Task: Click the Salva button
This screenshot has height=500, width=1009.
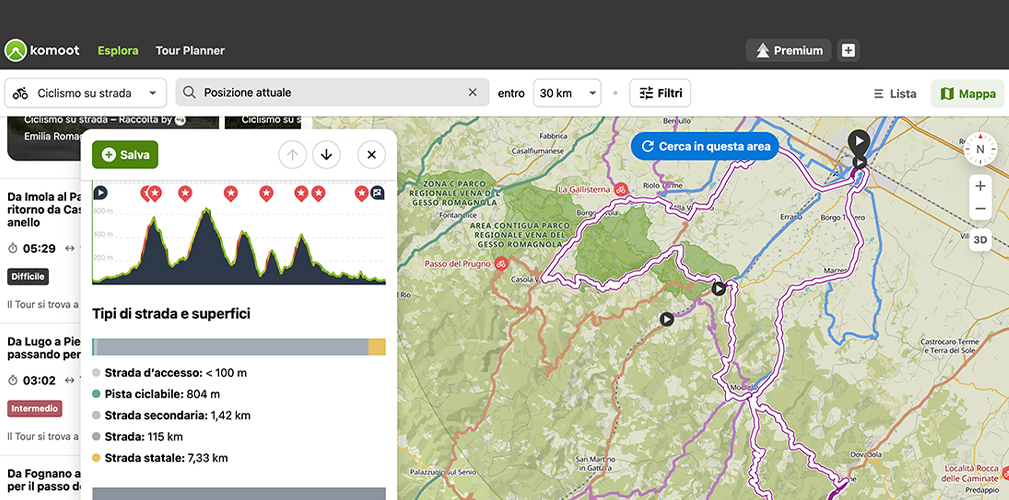Action: tap(125, 155)
